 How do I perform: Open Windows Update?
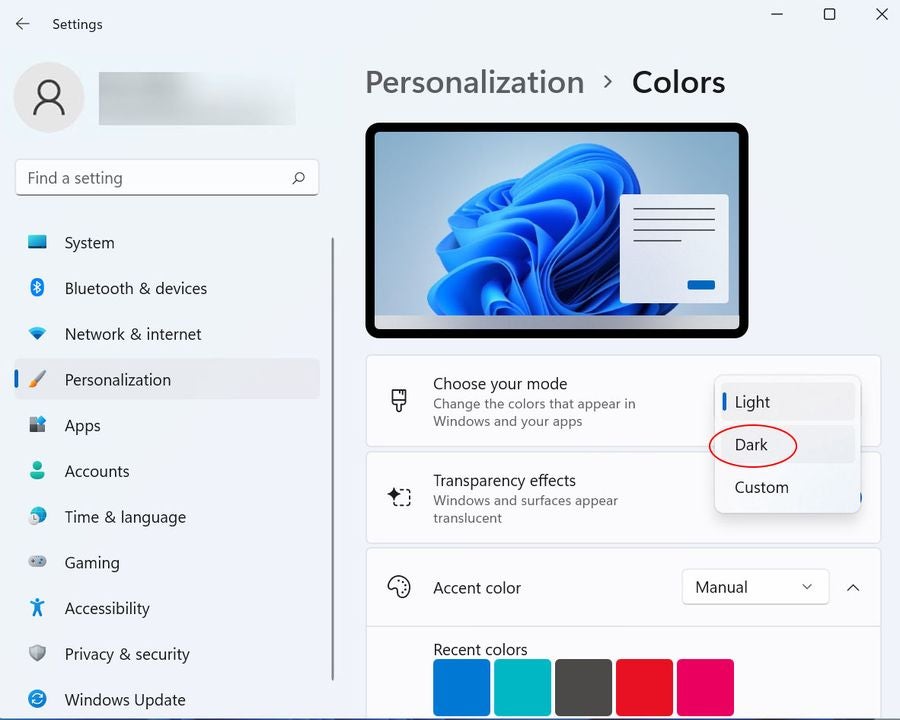point(166,700)
